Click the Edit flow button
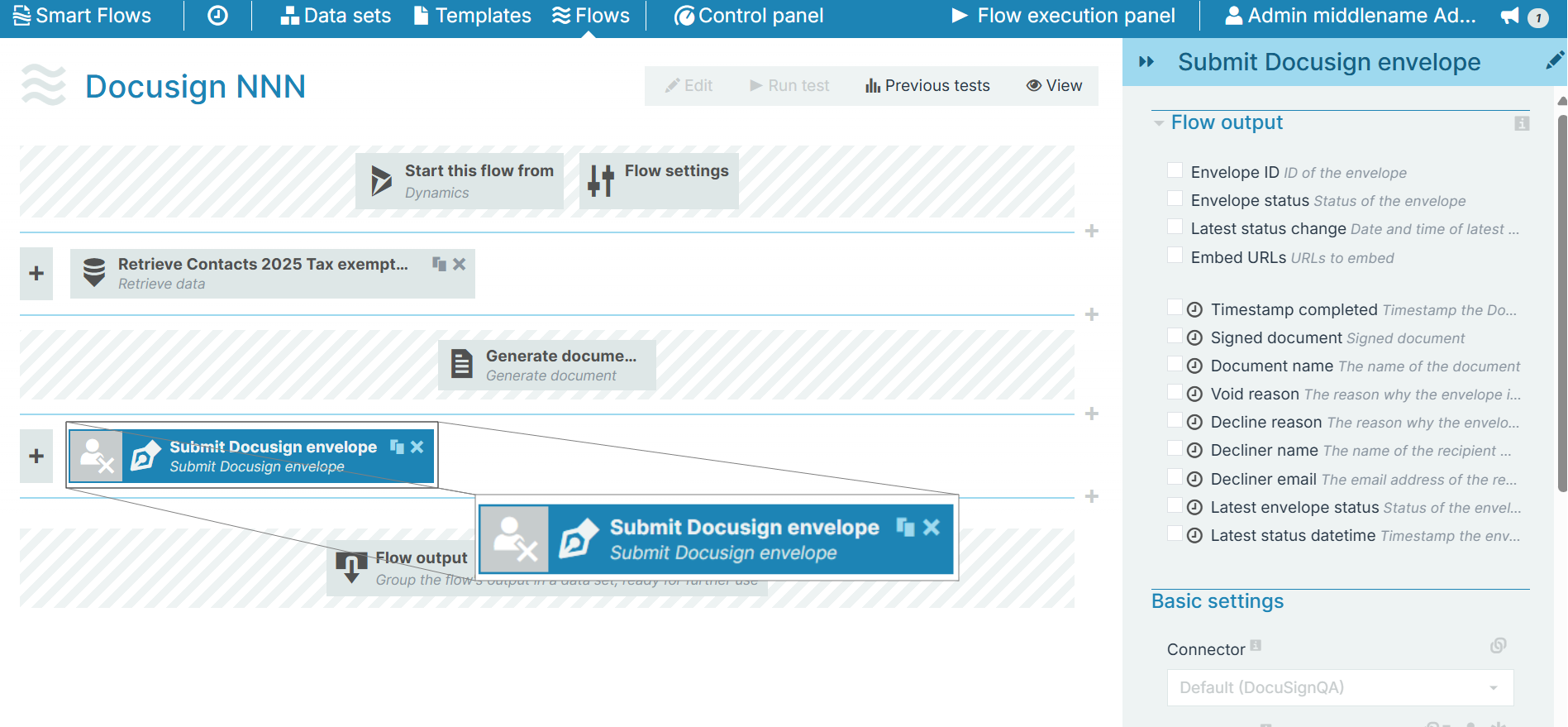 [x=689, y=85]
